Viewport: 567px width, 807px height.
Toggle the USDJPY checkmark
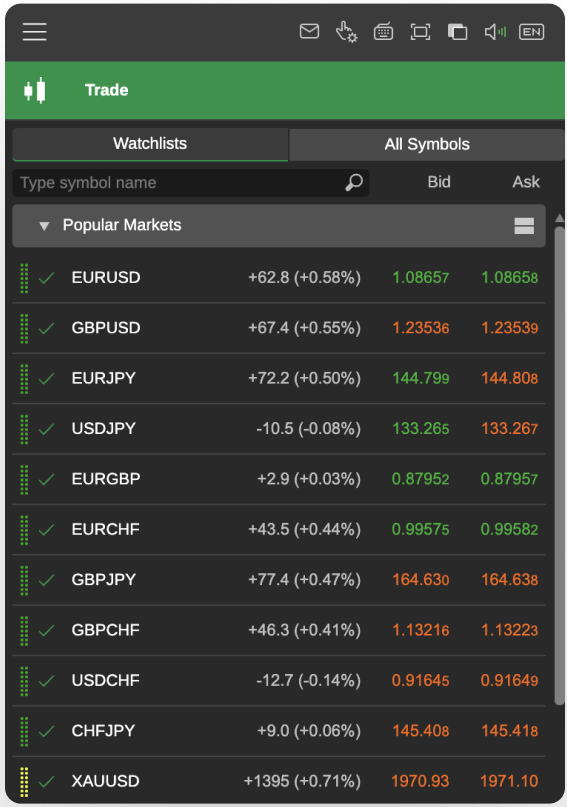(47, 429)
